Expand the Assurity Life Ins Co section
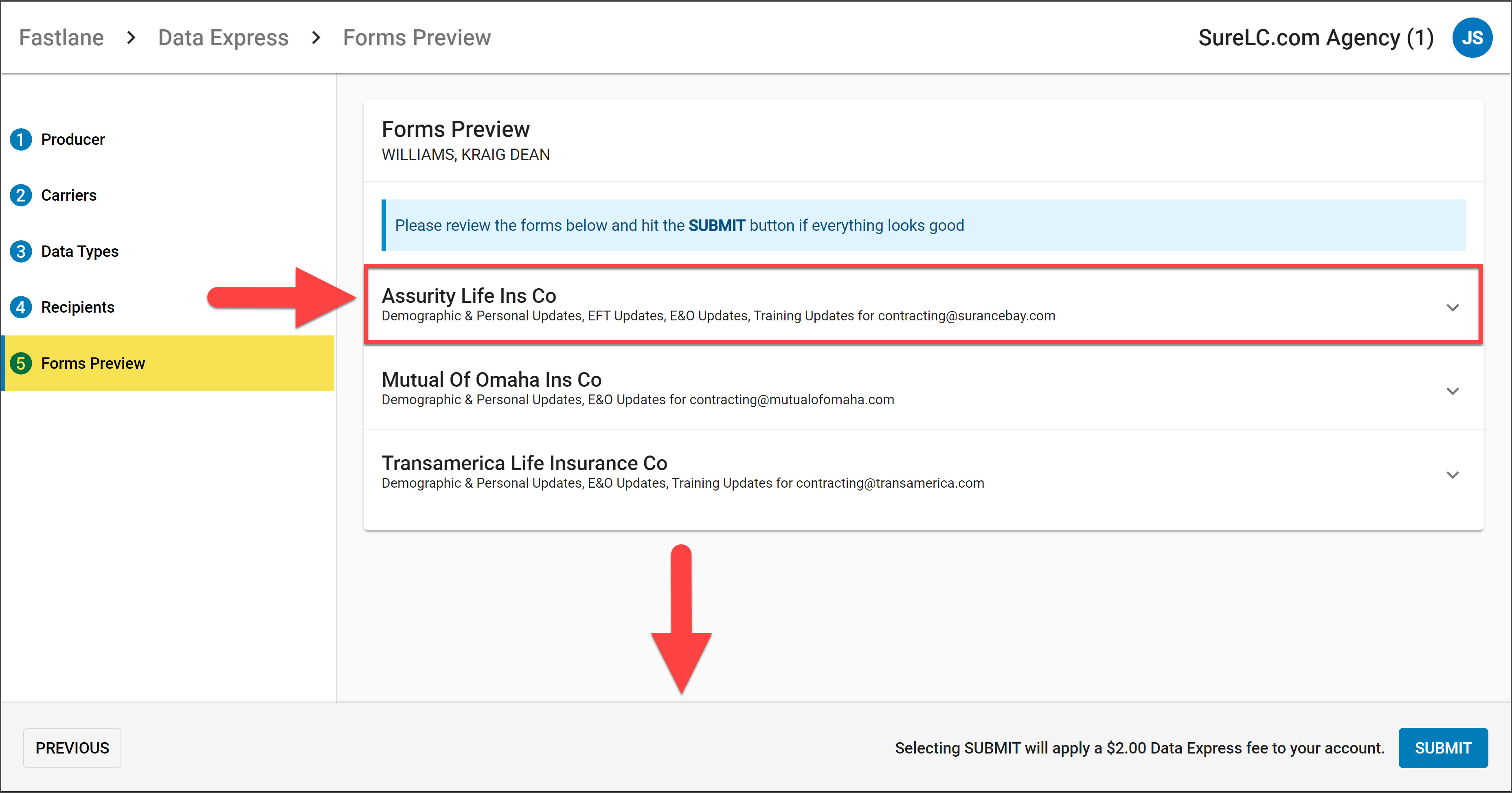This screenshot has height=793, width=1512. (1453, 307)
